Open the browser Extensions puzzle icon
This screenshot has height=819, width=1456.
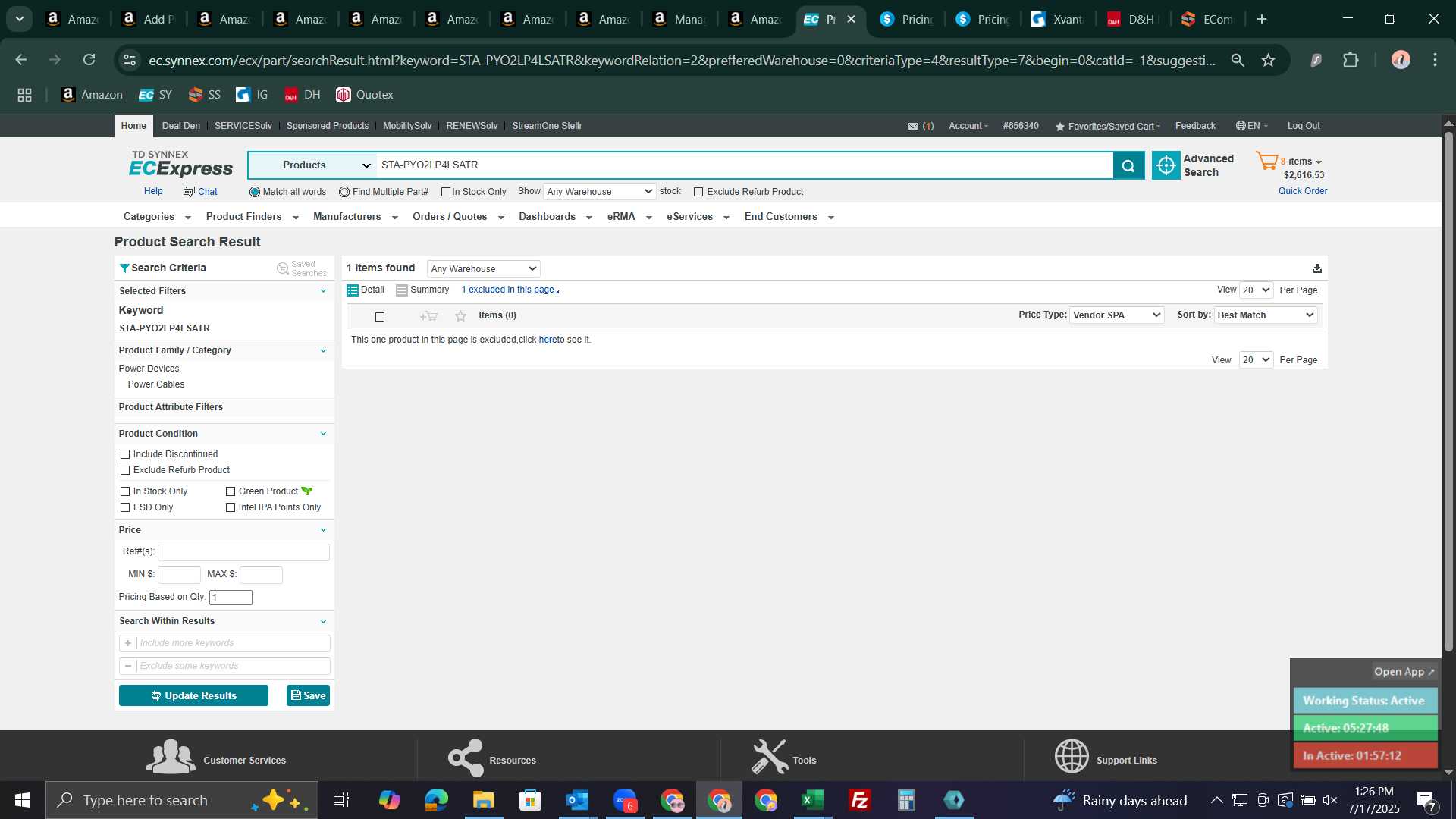1351,60
